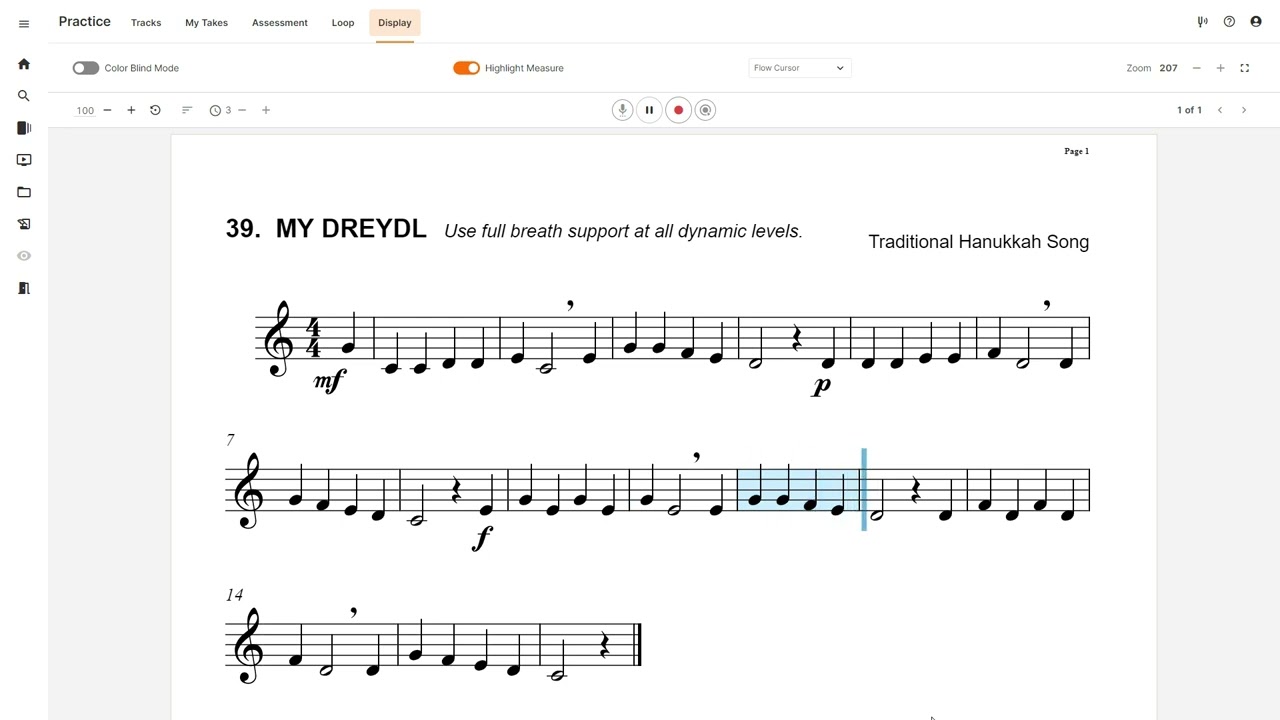Image resolution: width=1280 pixels, height=720 pixels.
Task: Open the user account icon
Action: click(1256, 22)
